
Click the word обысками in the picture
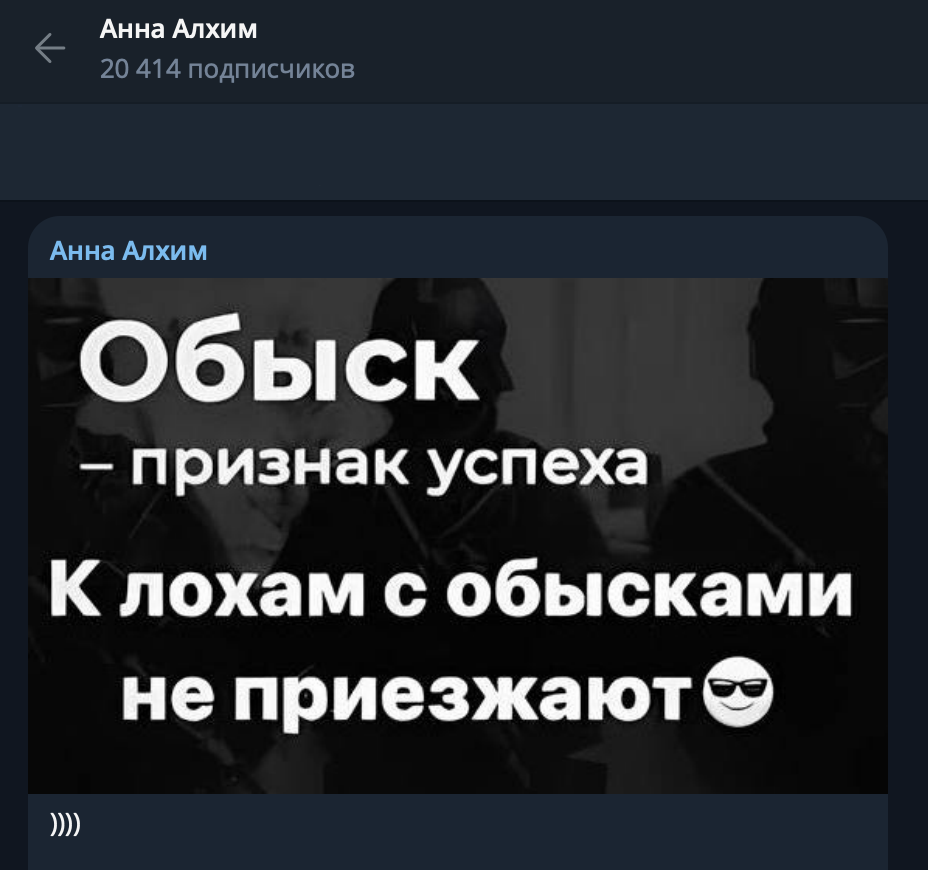[649, 591]
